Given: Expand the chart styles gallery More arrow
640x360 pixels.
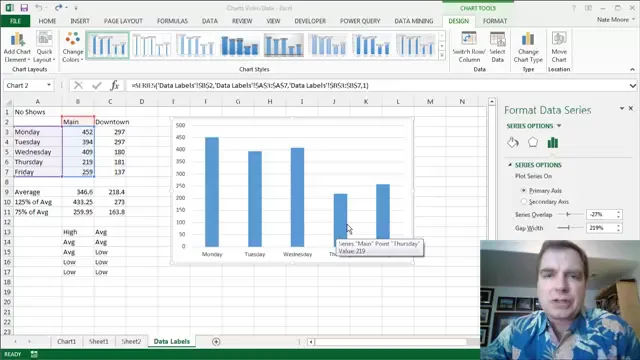Looking at the screenshot, I should [442, 56].
